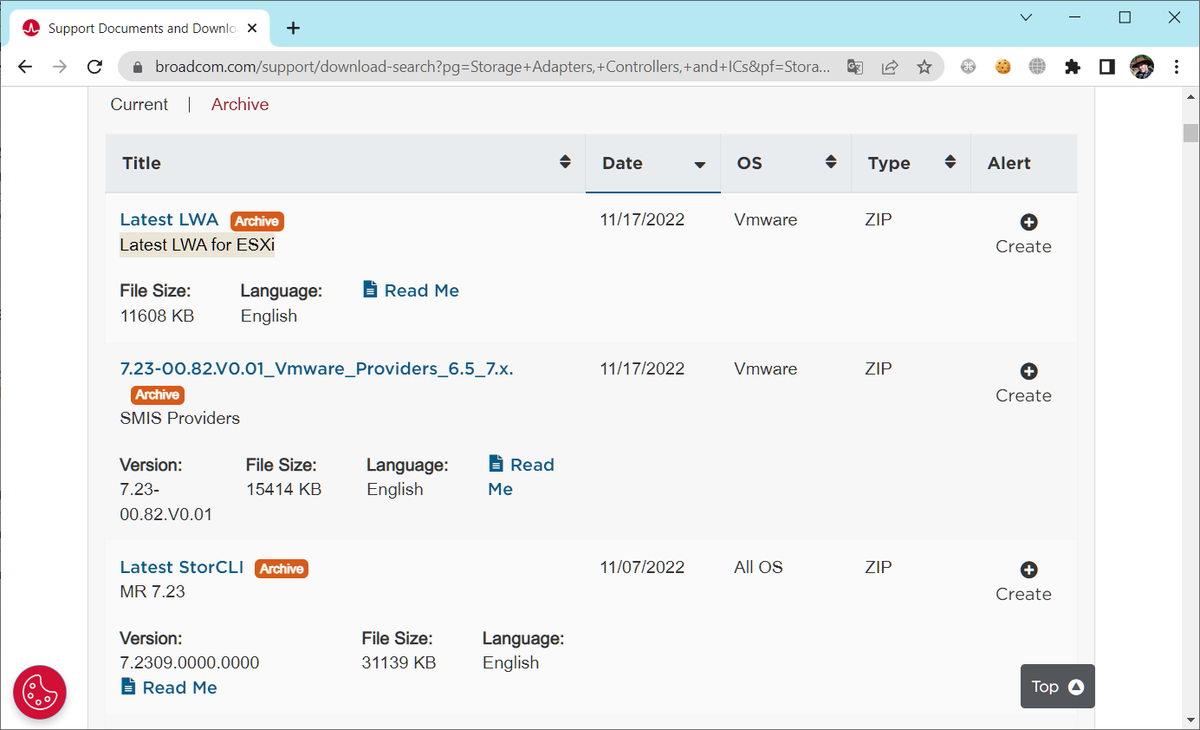
Task: Click the browser address bar URL
Action: pyautogui.click(x=492, y=67)
